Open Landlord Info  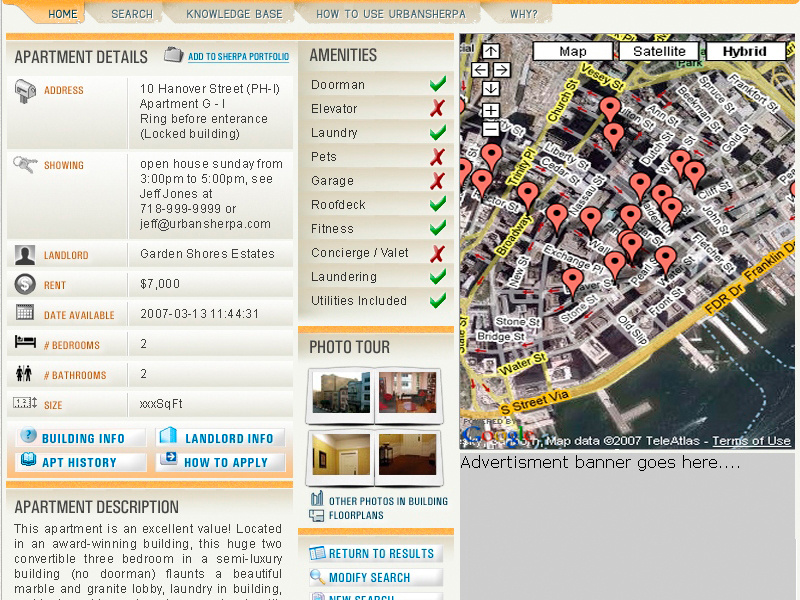pyautogui.click(x=220, y=438)
